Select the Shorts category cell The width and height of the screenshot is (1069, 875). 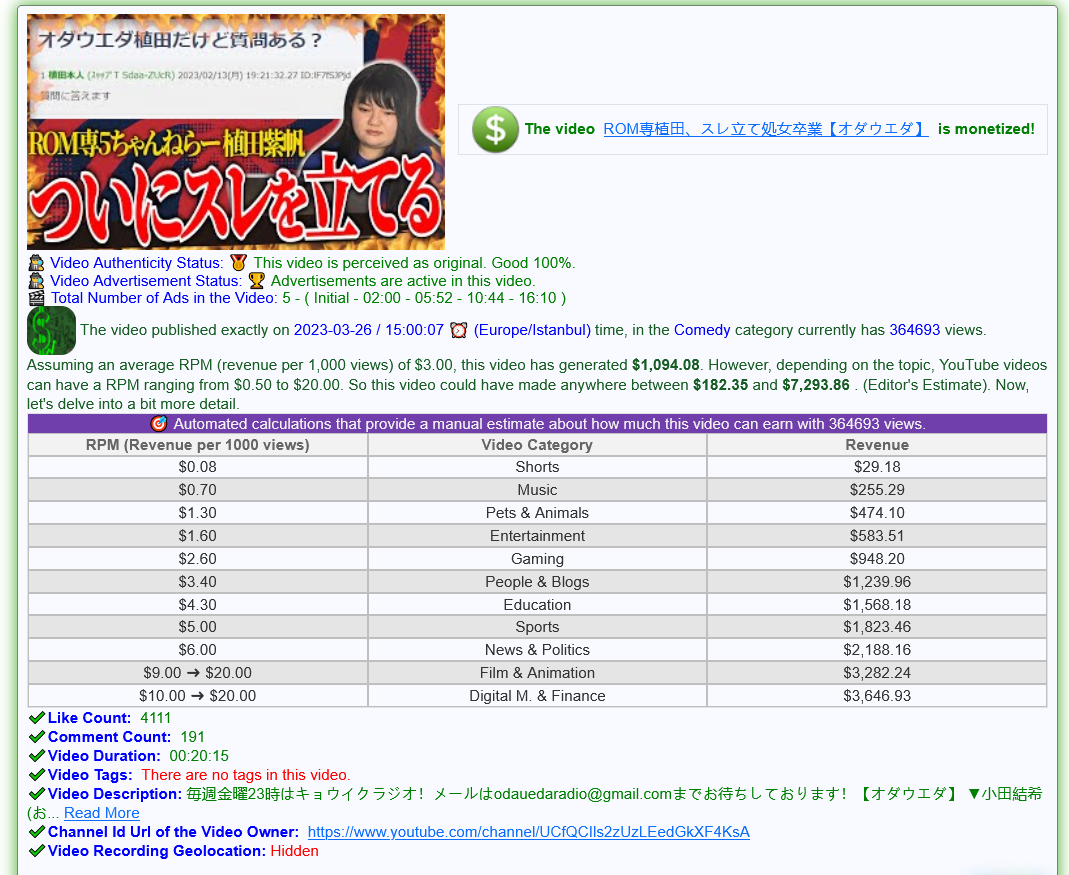[x=537, y=467]
